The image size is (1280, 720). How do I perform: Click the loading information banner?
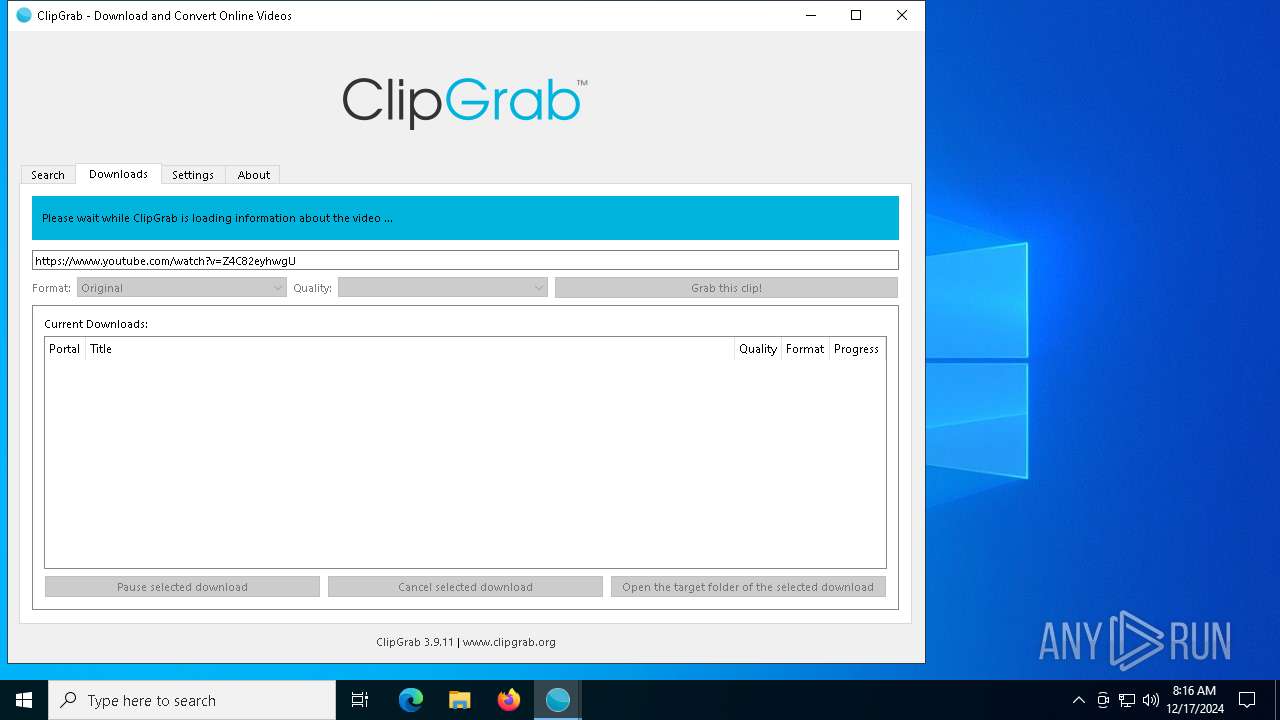[x=465, y=218]
